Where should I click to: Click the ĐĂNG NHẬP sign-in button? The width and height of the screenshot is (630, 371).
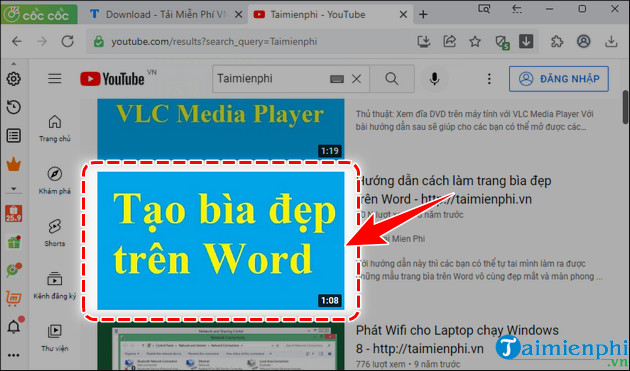[559, 79]
